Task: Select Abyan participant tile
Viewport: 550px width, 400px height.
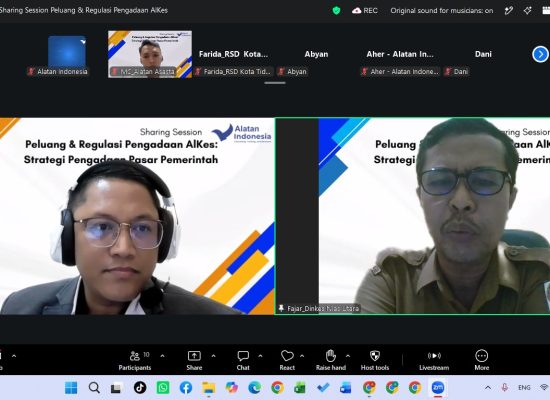Action: 316,54
